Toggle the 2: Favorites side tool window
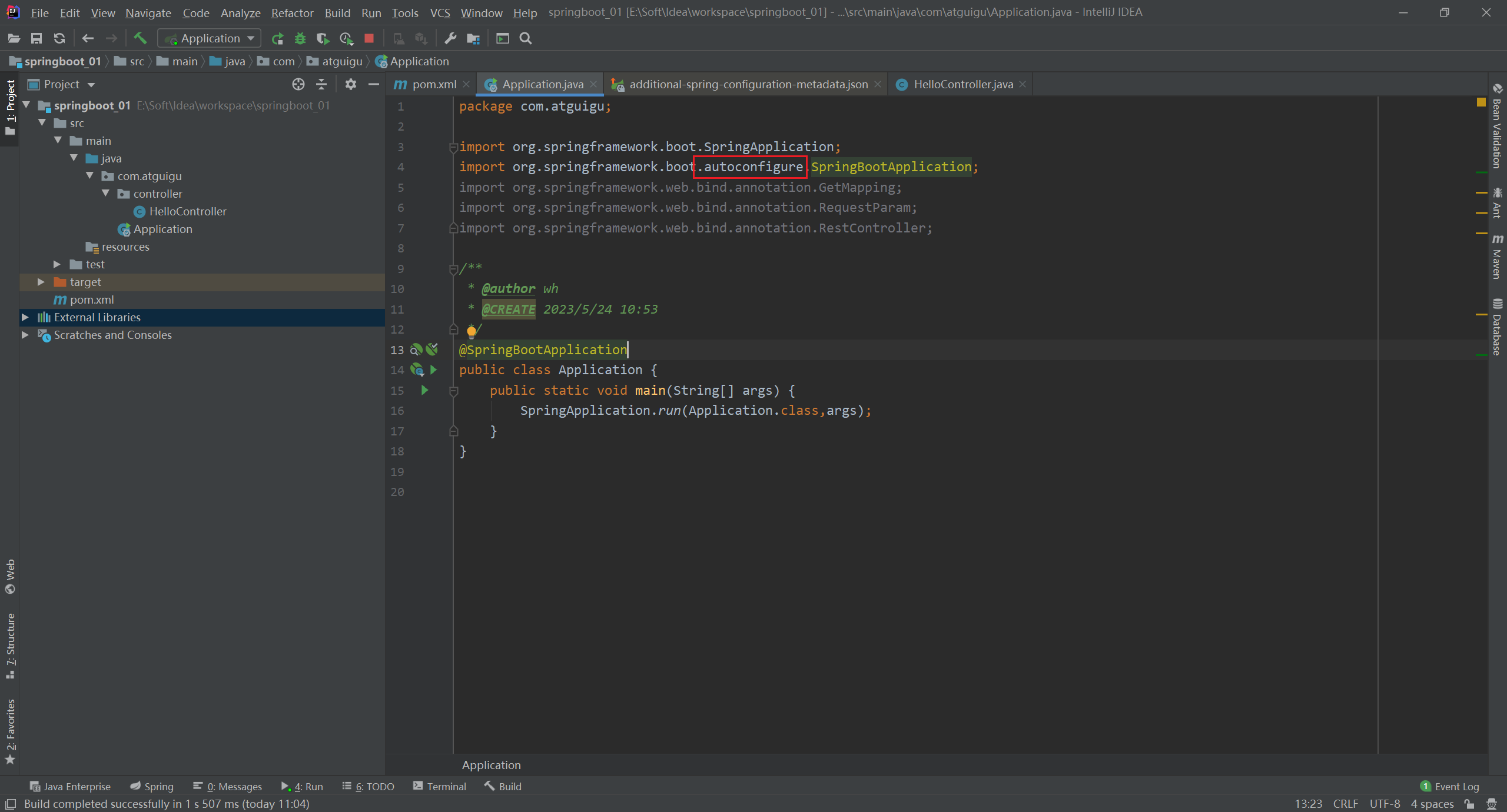Image resolution: width=1507 pixels, height=812 pixels. point(10,731)
